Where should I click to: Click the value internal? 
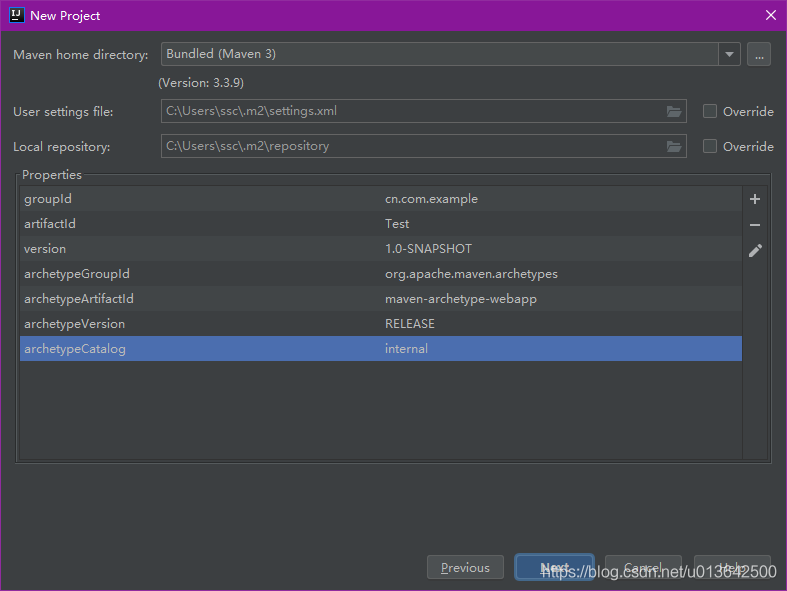407,348
